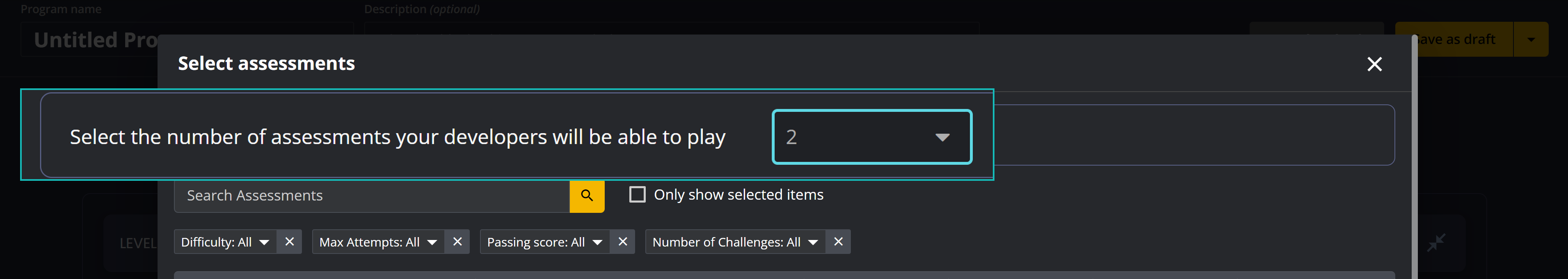Expand the Difficulty: All filter

click(224, 242)
